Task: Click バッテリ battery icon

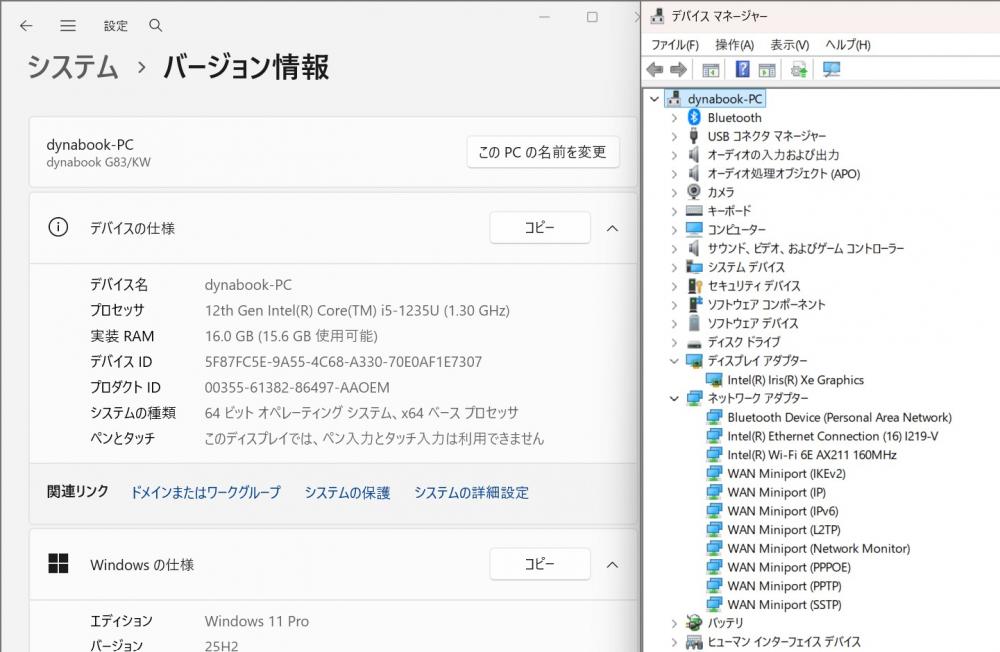Action: (694, 623)
